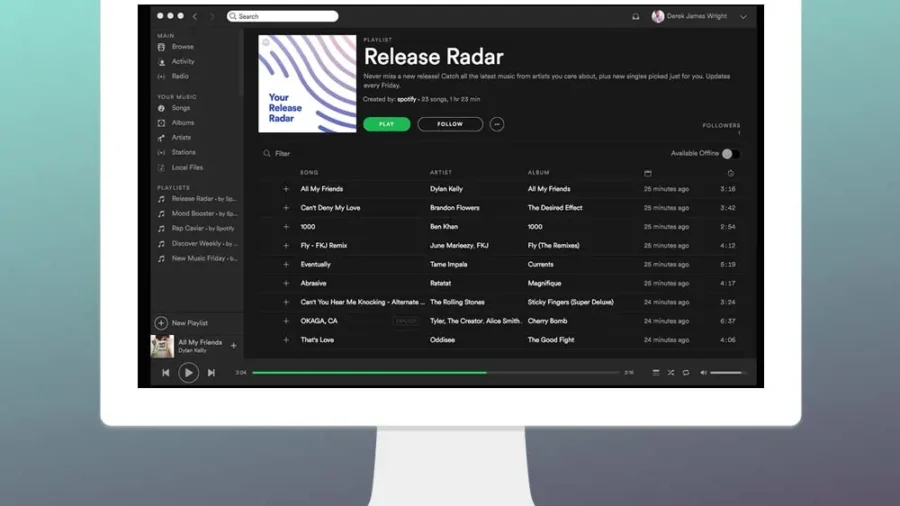This screenshot has width=900, height=506.
Task: Open the playlist more options ellipsis
Action: [497, 124]
